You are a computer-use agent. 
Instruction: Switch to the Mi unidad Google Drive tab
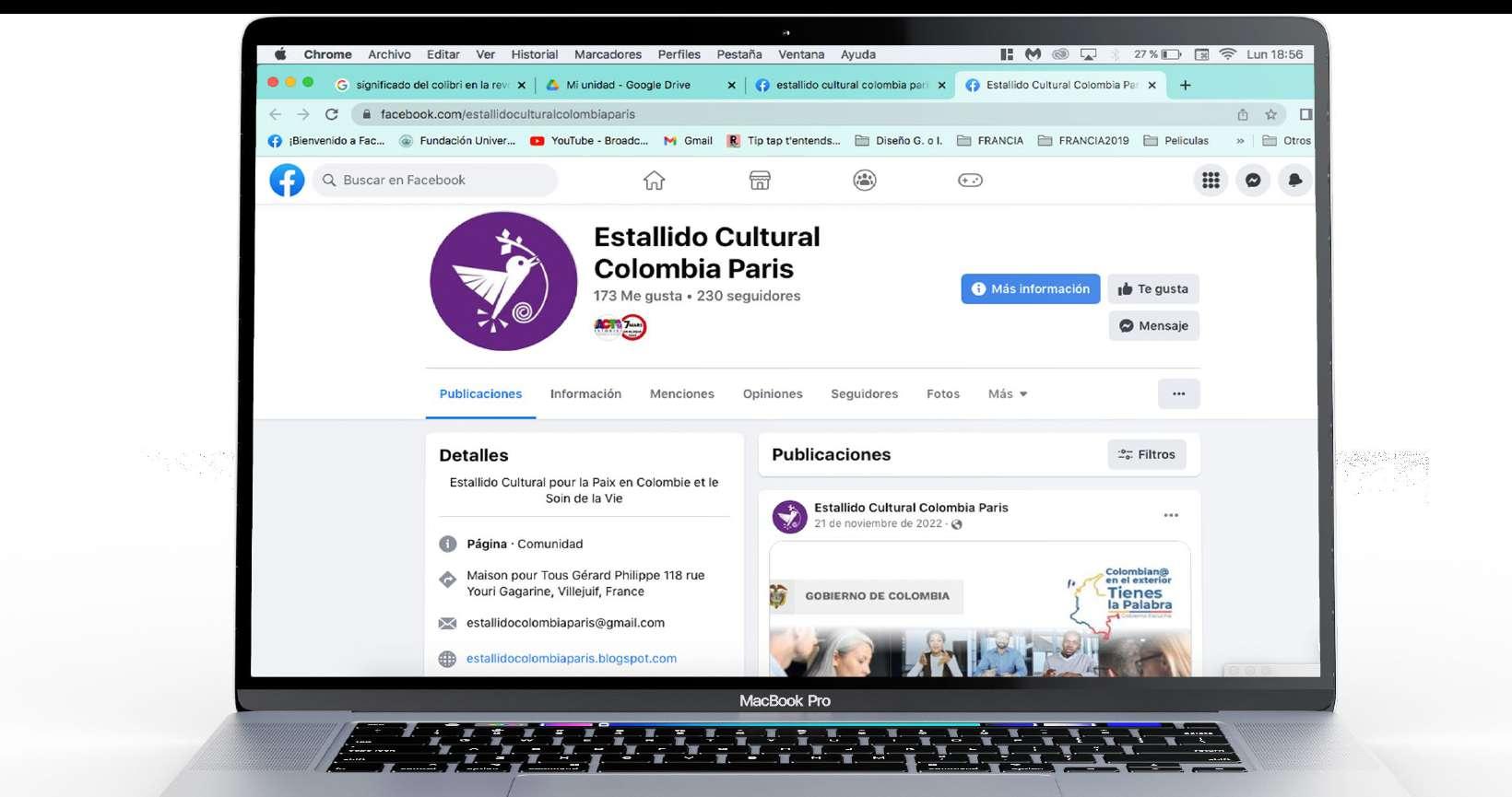[627, 85]
